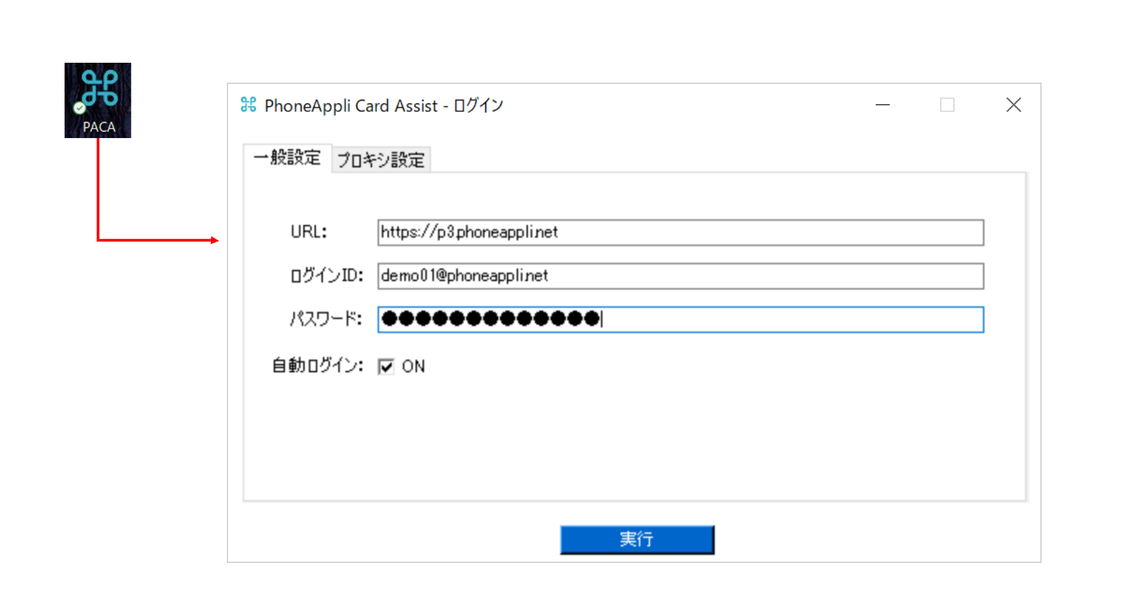1148x615 pixels.
Task: Switch to the 一般設定 tab
Action: click(x=287, y=158)
